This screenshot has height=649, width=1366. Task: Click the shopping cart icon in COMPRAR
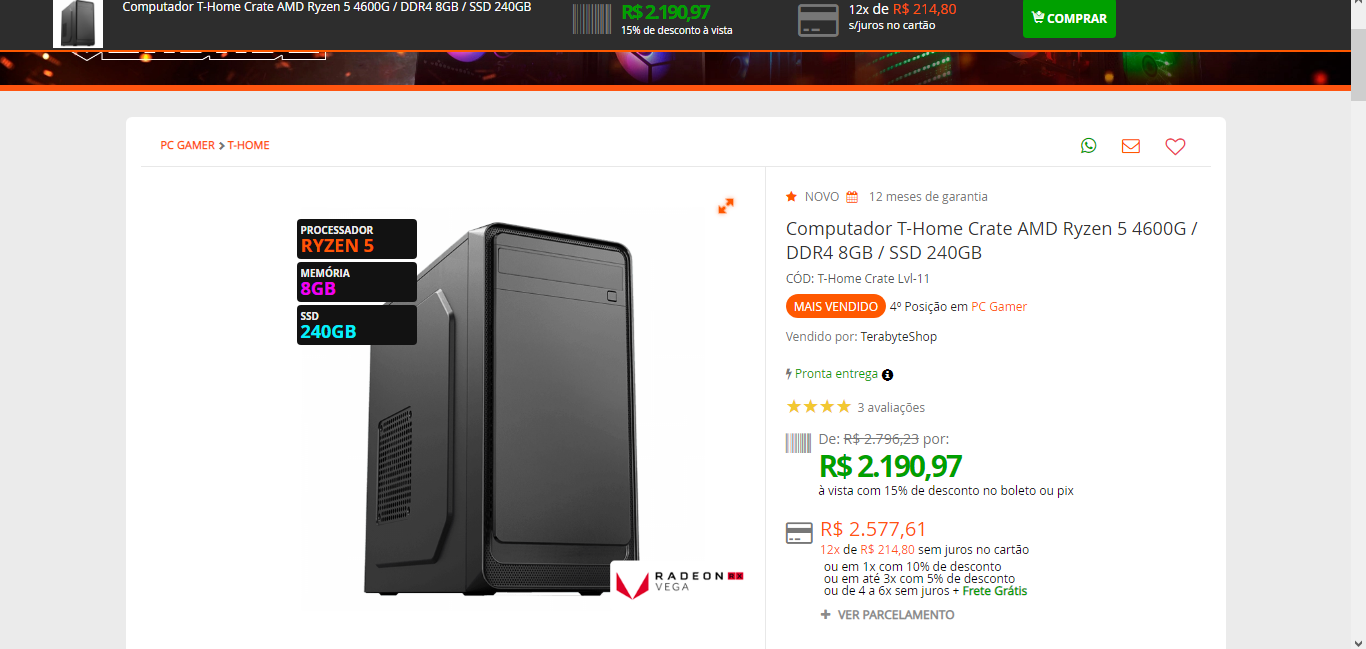coord(1038,18)
